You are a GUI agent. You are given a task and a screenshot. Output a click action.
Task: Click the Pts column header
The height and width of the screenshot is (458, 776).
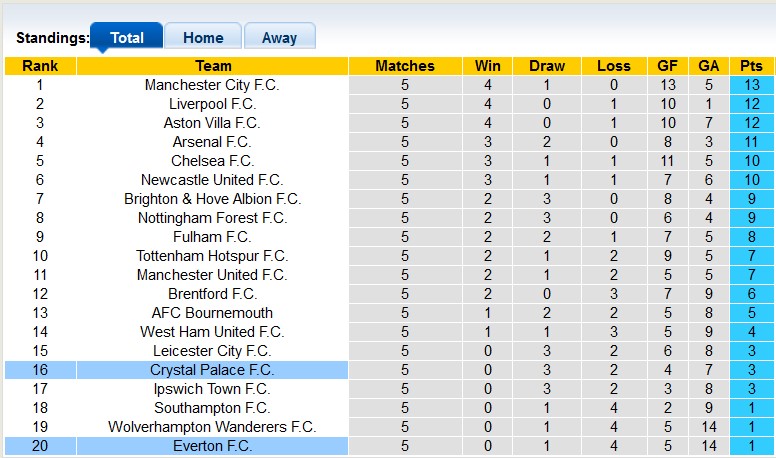pyautogui.click(x=751, y=66)
